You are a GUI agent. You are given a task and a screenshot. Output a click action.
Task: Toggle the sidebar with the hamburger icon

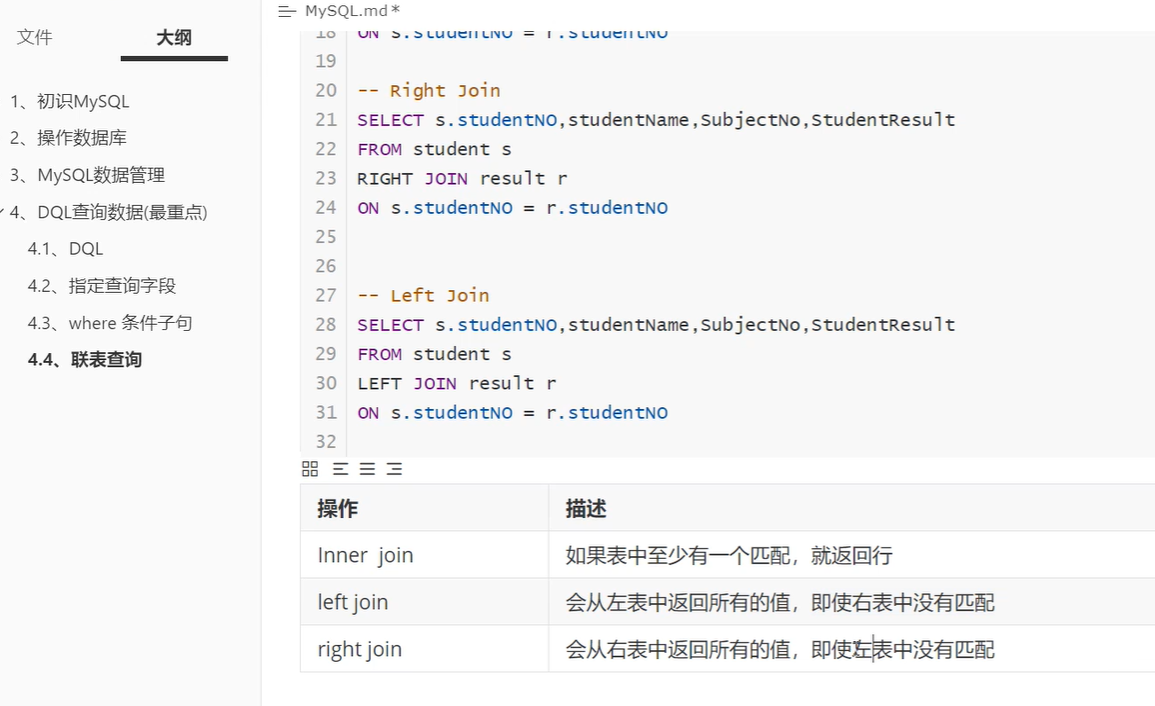pos(287,11)
